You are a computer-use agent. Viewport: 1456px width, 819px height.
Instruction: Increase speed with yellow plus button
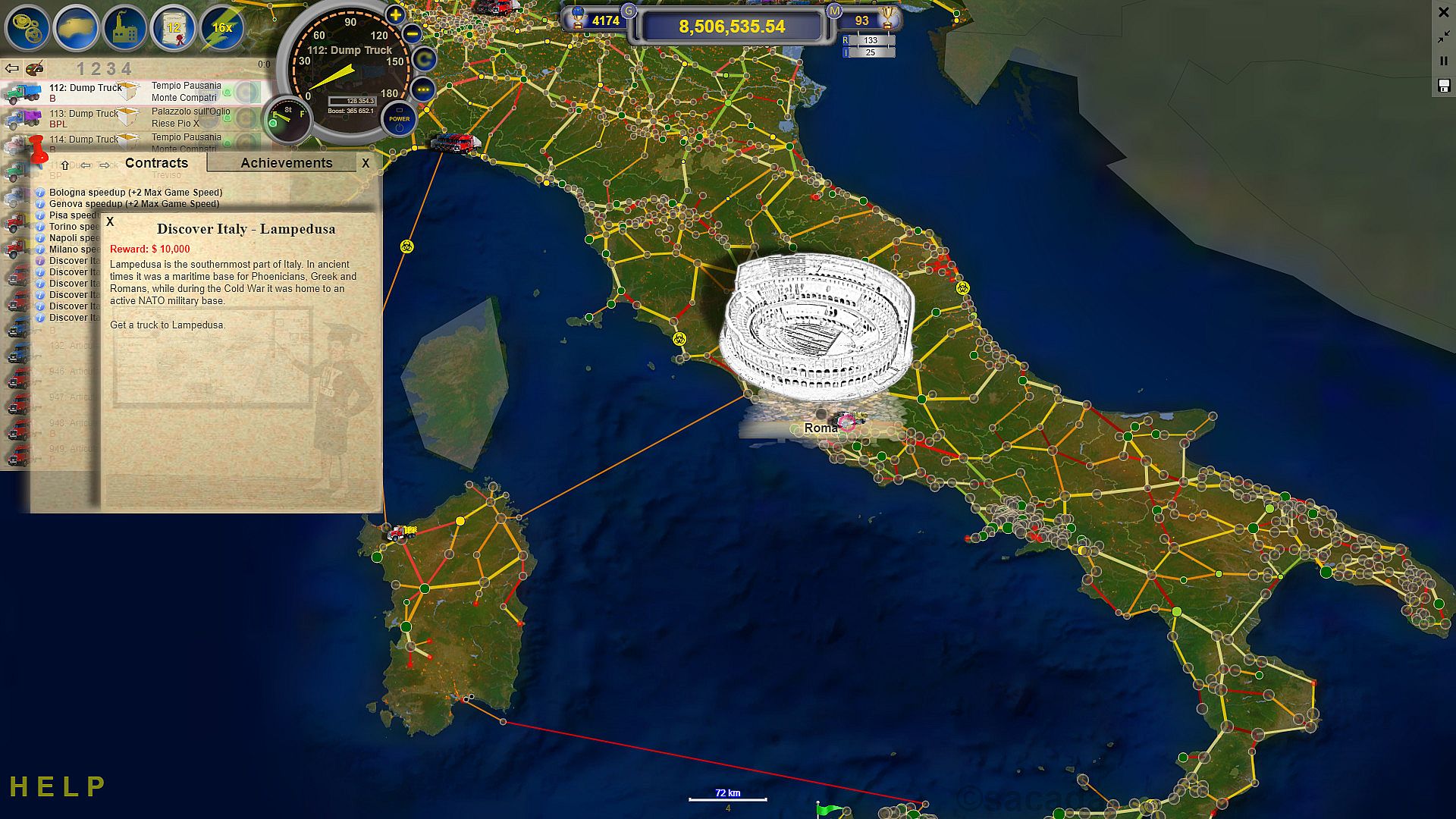395,14
